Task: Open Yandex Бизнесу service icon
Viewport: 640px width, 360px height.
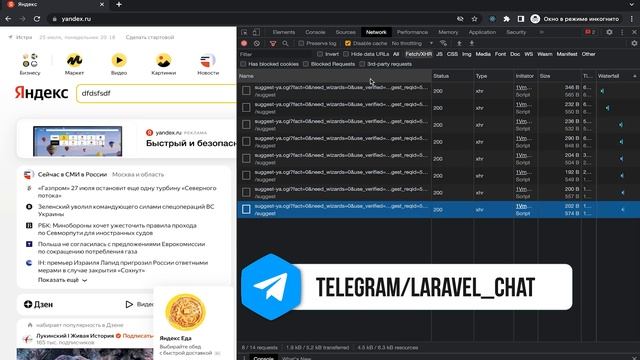Action: (30, 64)
